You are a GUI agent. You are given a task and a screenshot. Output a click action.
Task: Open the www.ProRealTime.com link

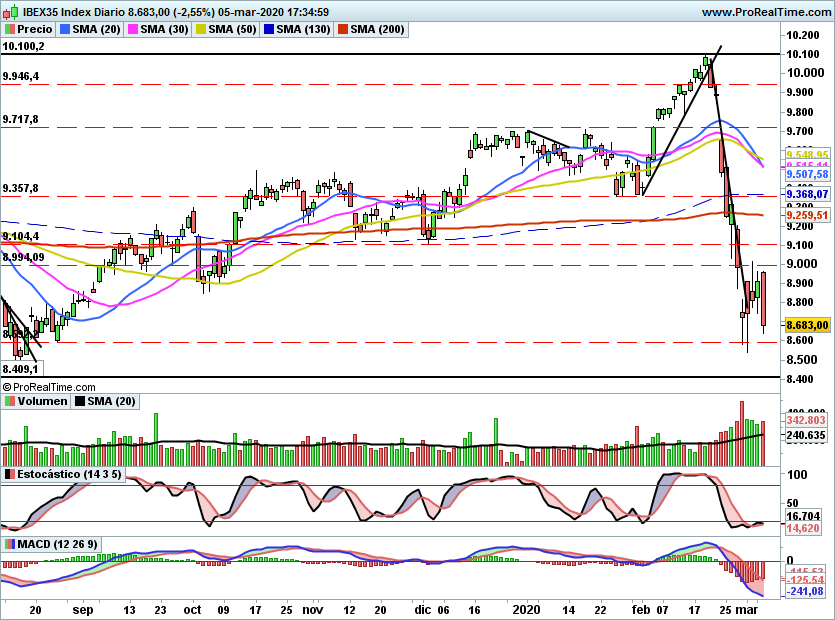coord(767,12)
